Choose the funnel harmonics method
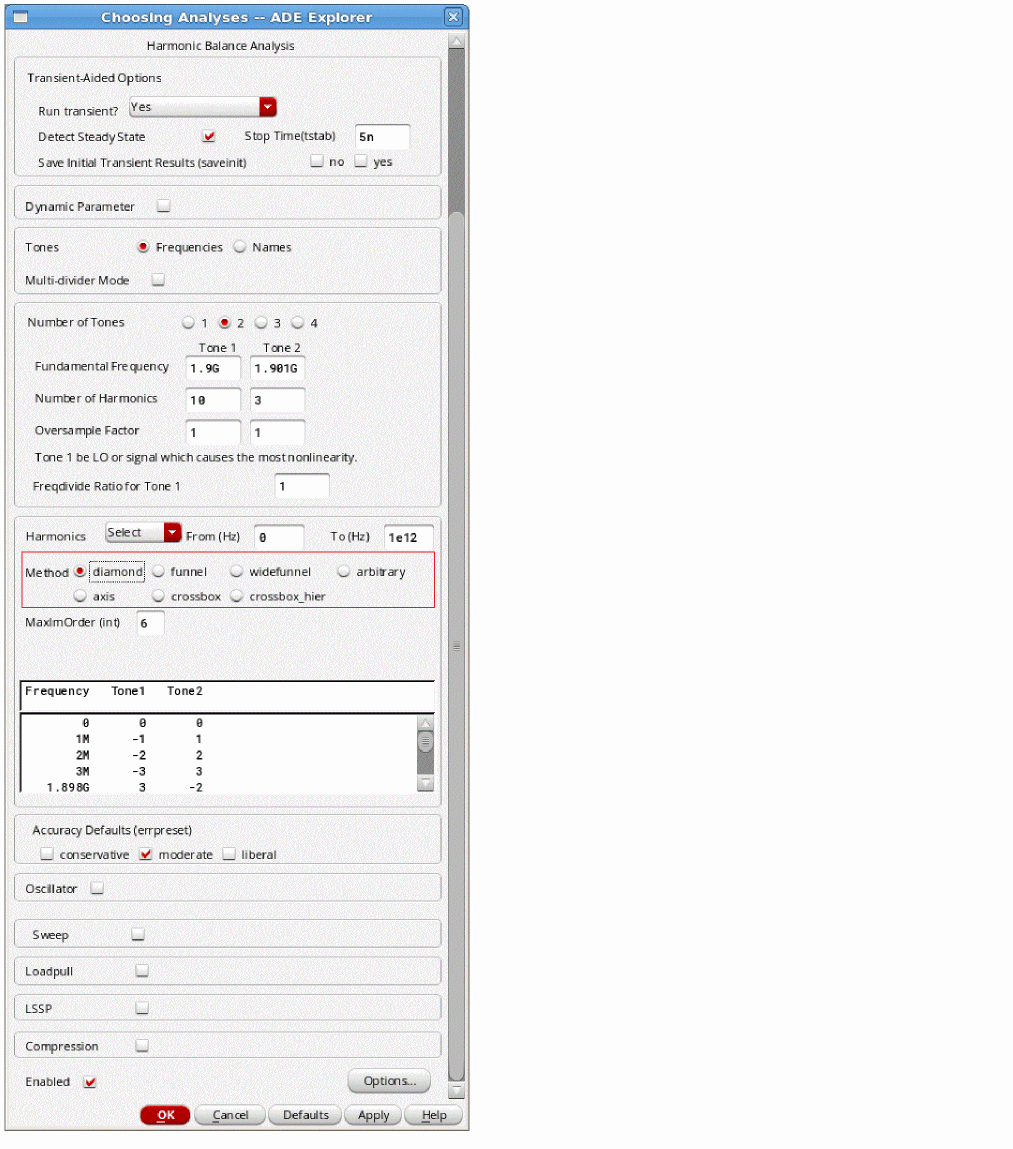1013x1149 pixels. [159, 572]
